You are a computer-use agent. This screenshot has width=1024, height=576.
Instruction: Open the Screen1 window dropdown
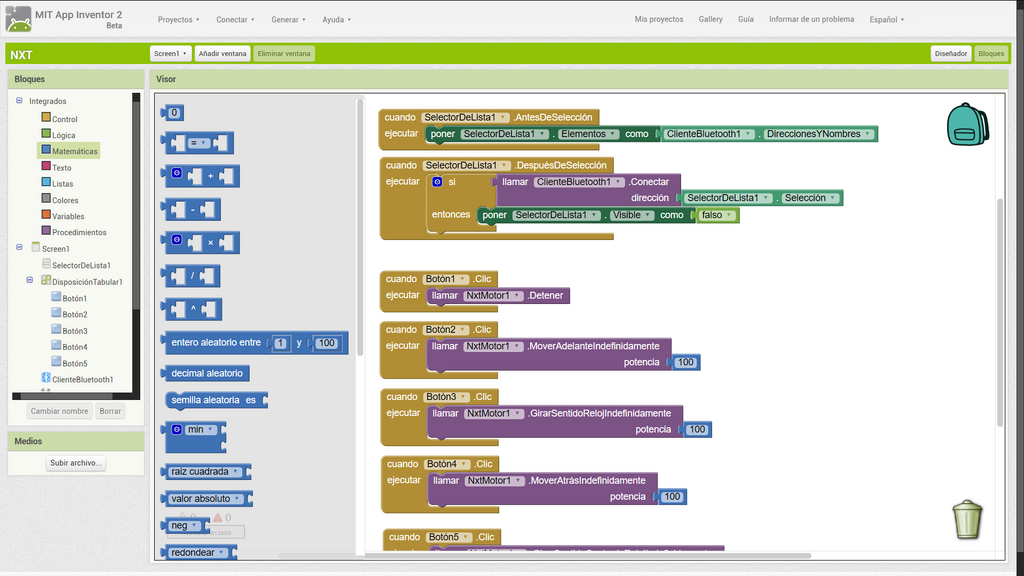click(170, 54)
